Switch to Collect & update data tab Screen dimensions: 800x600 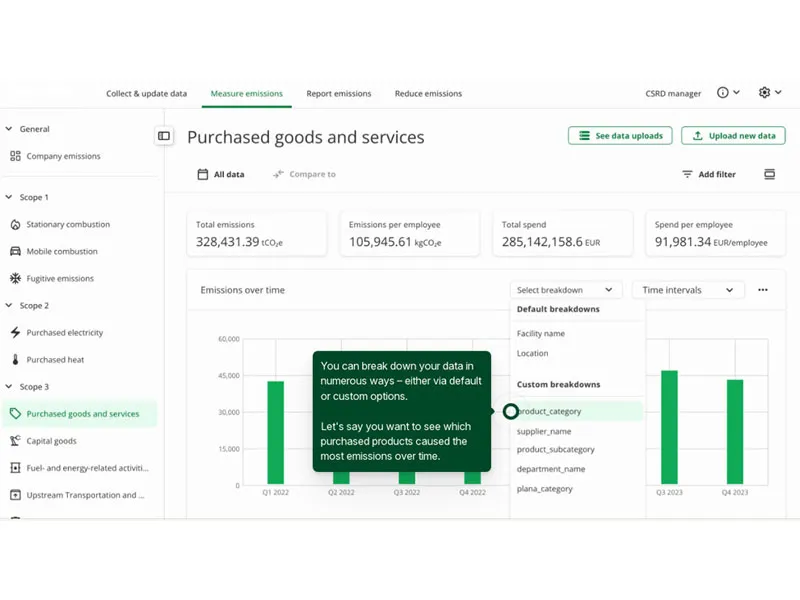point(146,94)
